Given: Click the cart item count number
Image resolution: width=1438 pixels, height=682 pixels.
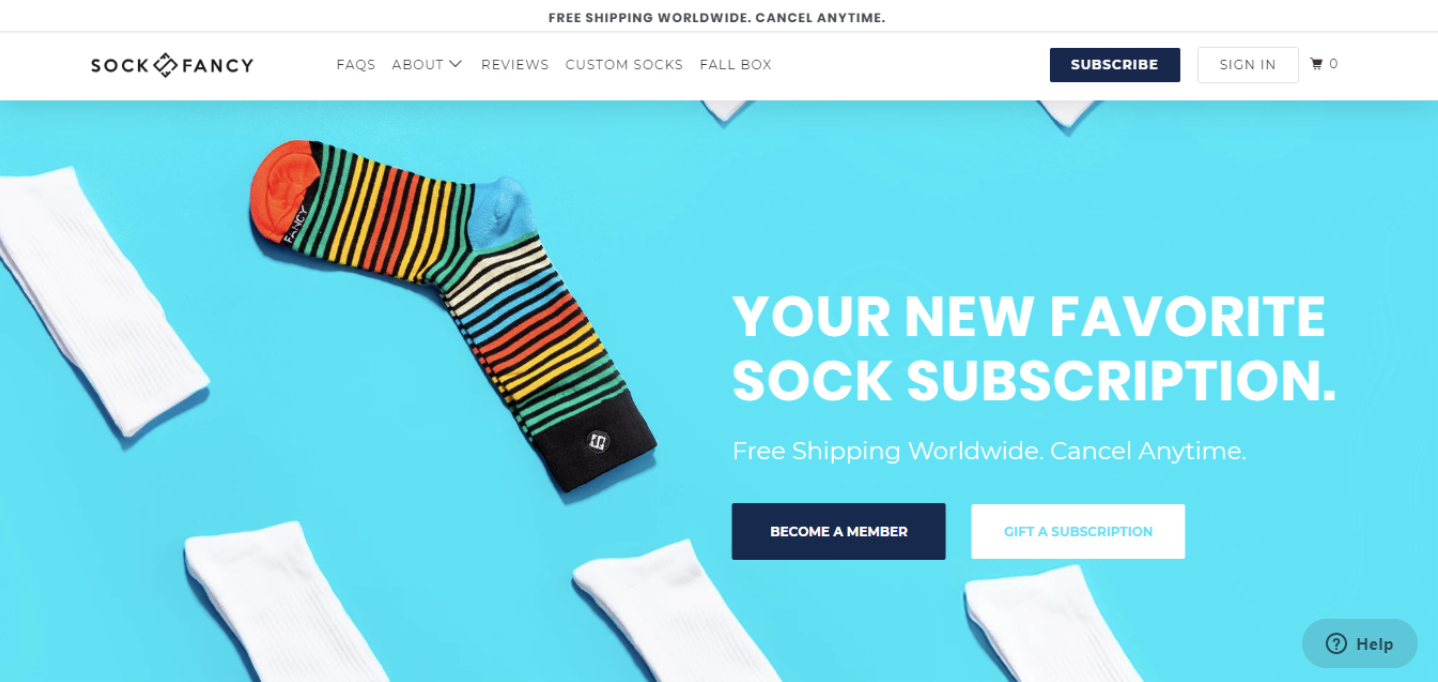Looking at the screenshot, I should (x=1334, y=64).
